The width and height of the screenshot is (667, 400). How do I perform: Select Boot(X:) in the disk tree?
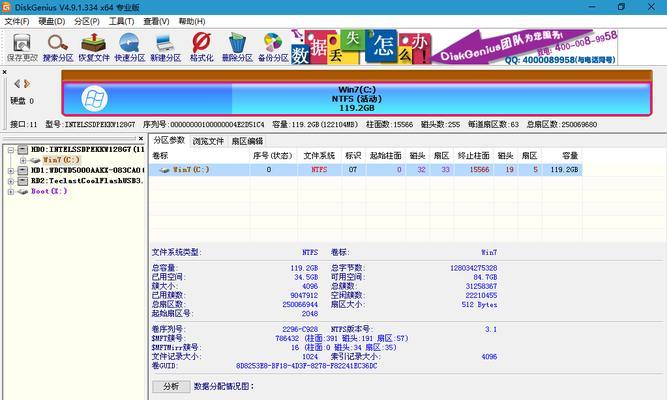(49, 191)
